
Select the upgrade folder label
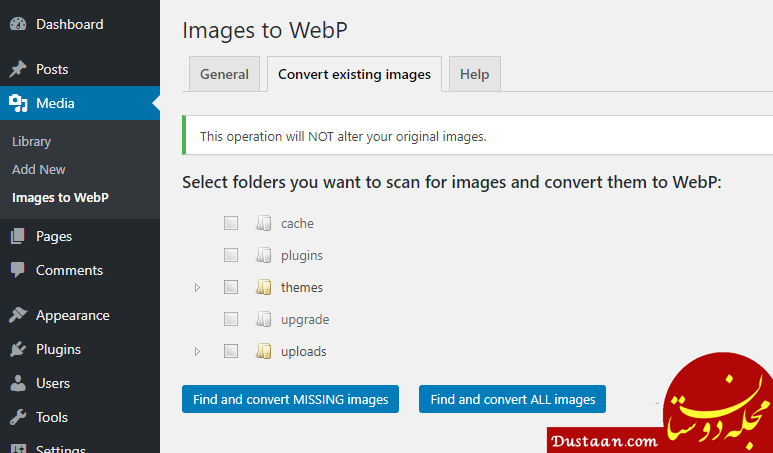(305, 319)
